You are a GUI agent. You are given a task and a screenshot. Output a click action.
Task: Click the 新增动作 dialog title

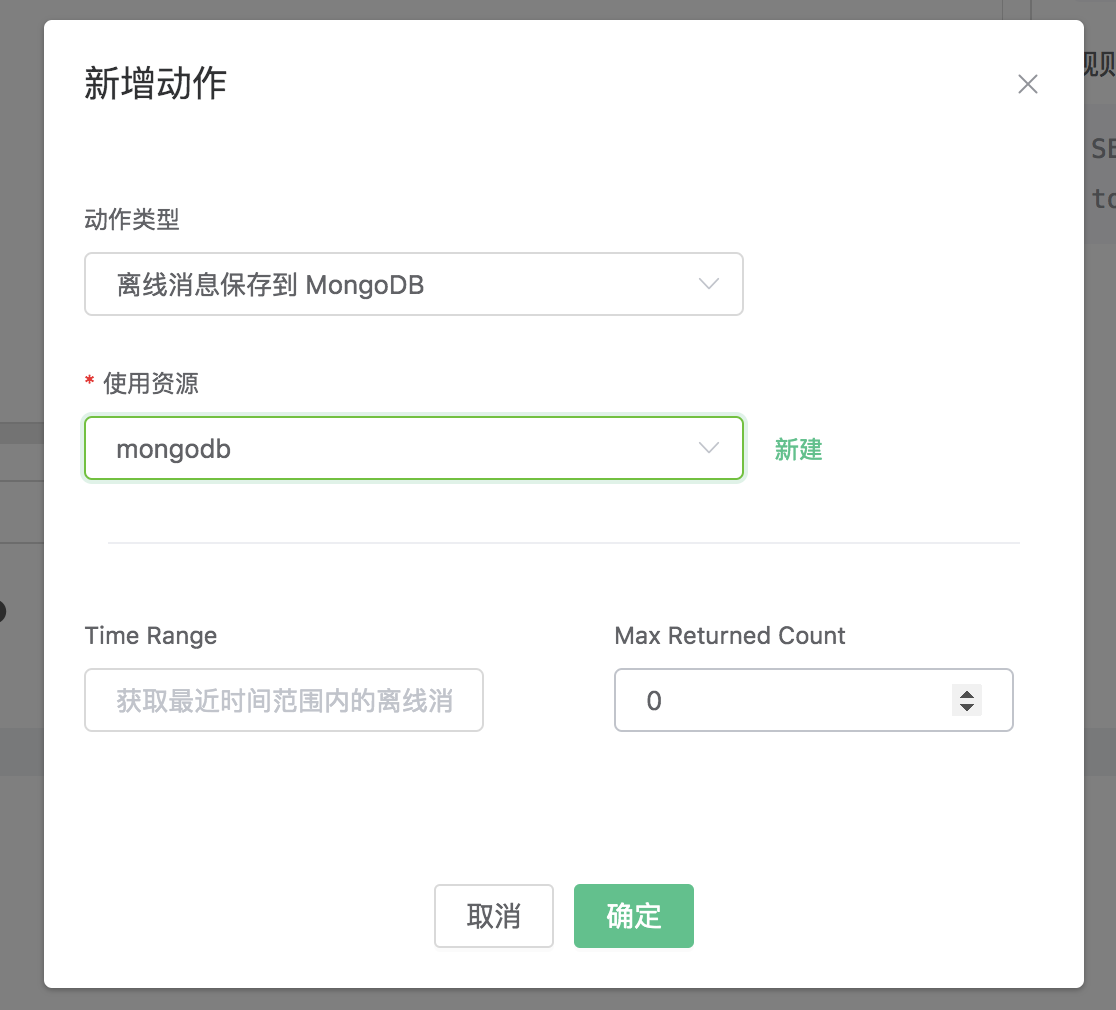click(155, 84)
